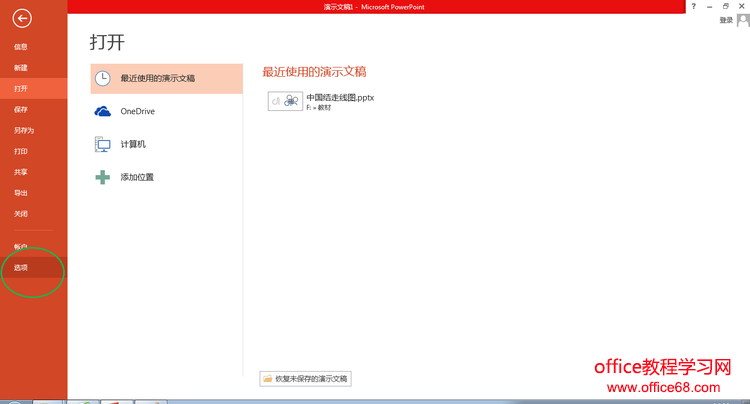Click the help question mark icon
The image size is (750, 404).
(x=693, y=6)
